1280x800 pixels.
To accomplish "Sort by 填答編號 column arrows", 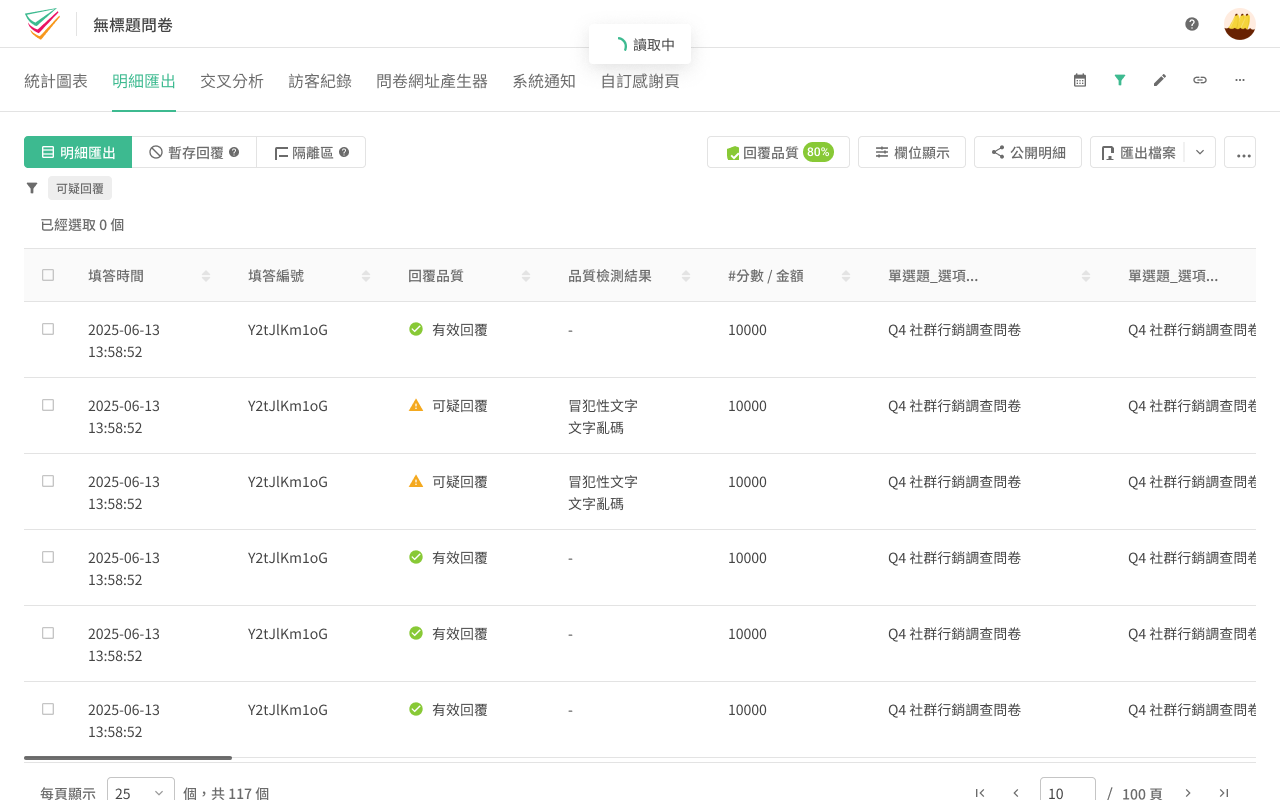I will (x=366, y=276).
